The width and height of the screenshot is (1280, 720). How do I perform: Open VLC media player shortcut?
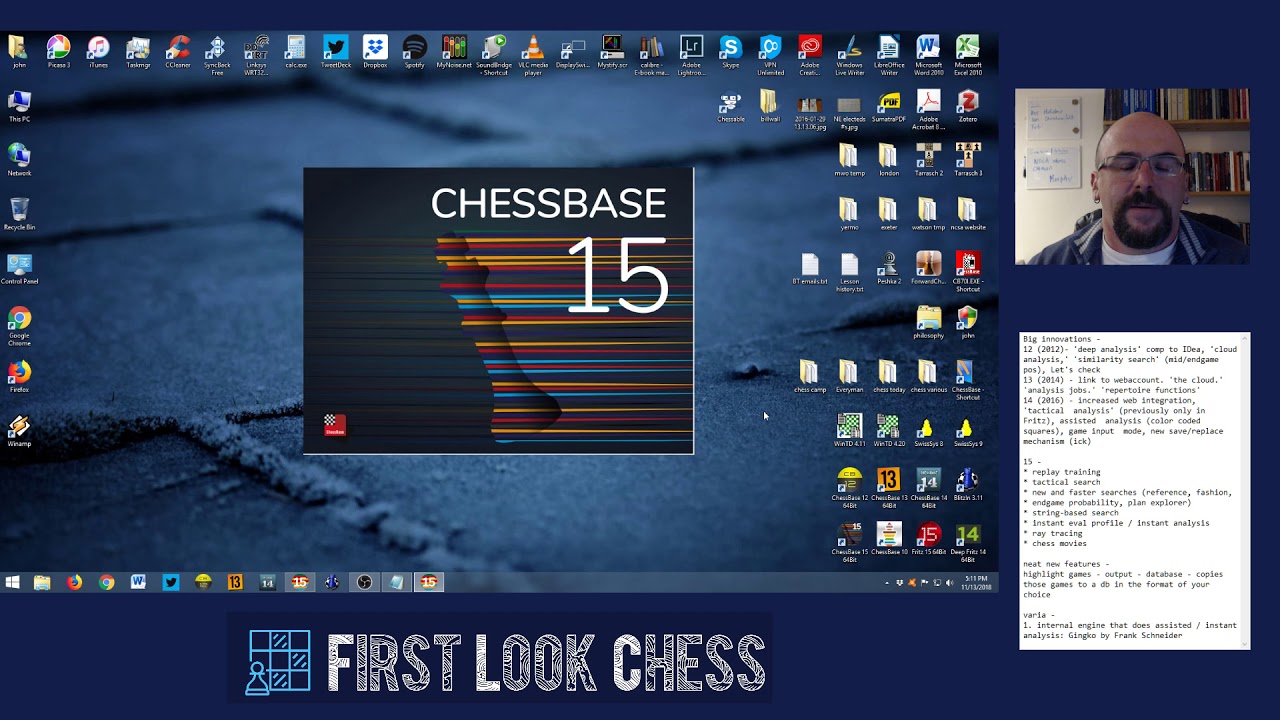(533, 54)
